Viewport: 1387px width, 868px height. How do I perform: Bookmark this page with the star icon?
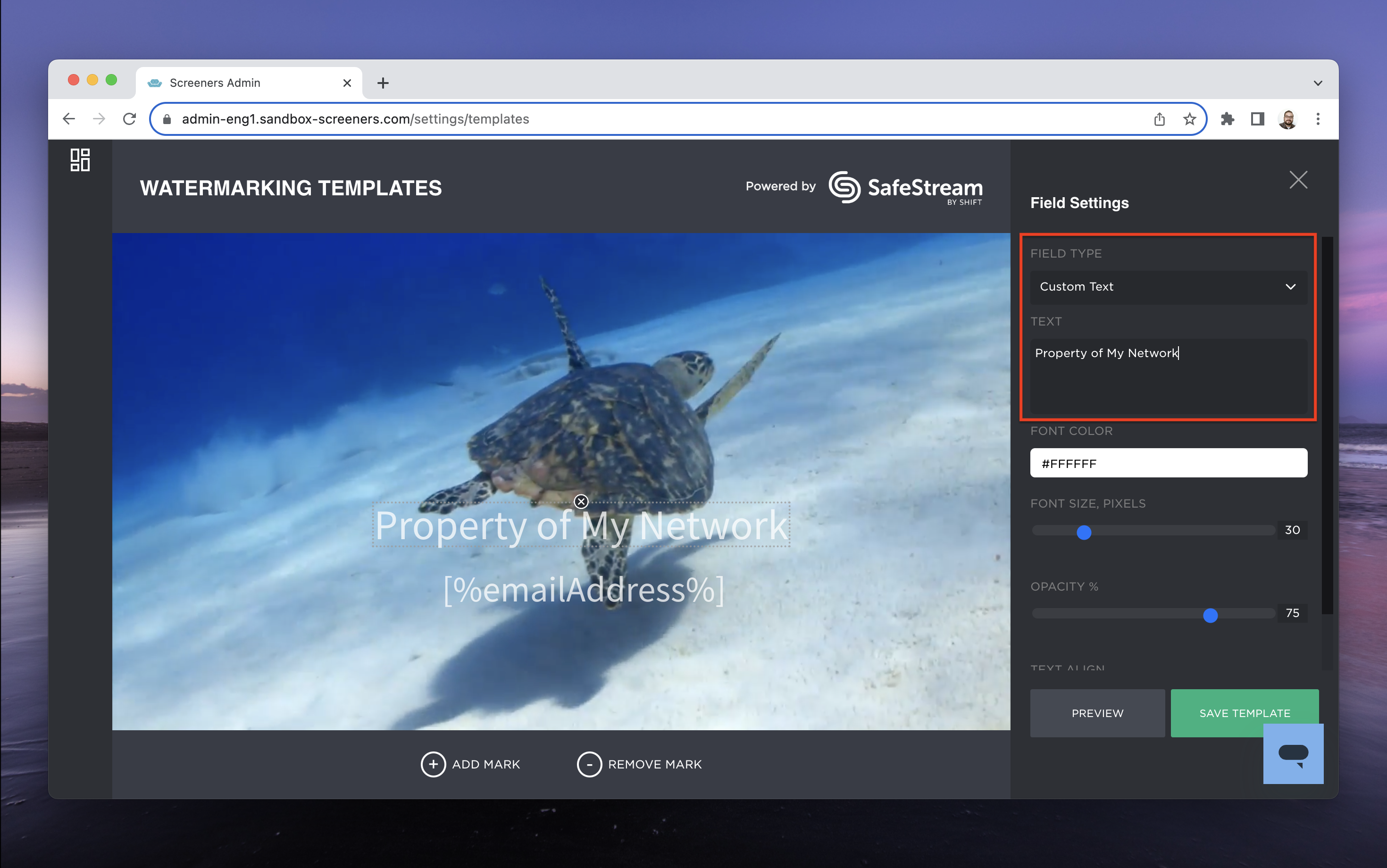(1189, 119)
